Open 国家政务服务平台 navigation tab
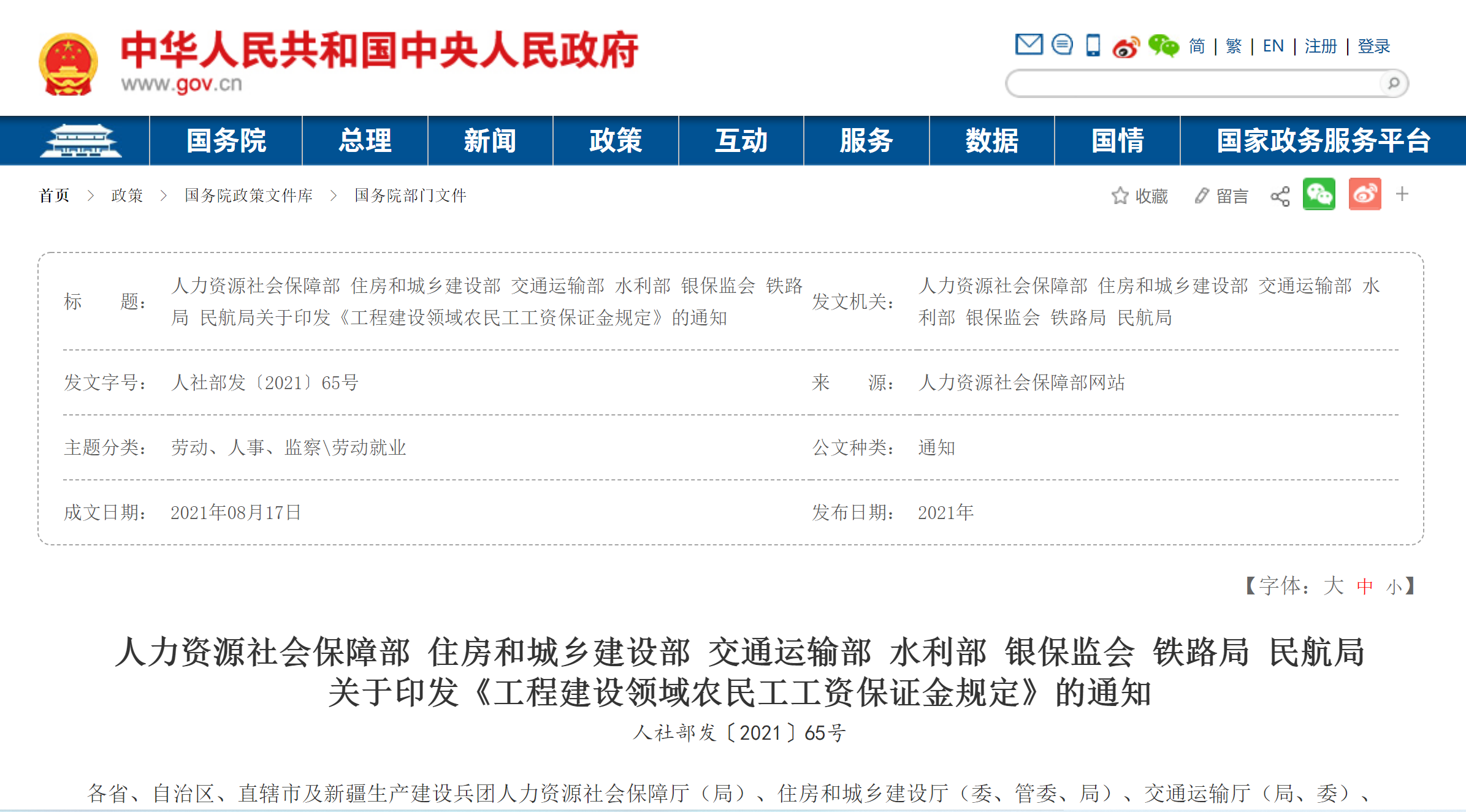 pyautogui.click(x=1323, y=140)
